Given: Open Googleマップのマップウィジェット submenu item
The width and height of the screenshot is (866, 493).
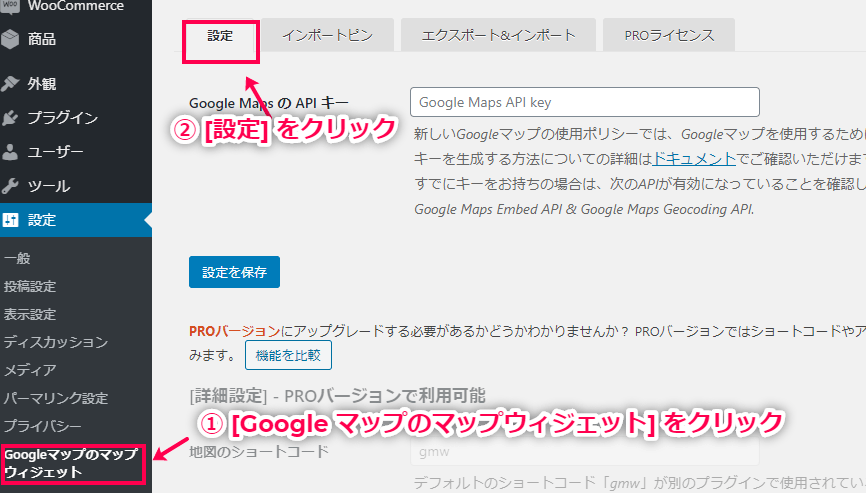Looking at the screenshot, I should click(68, 462).
